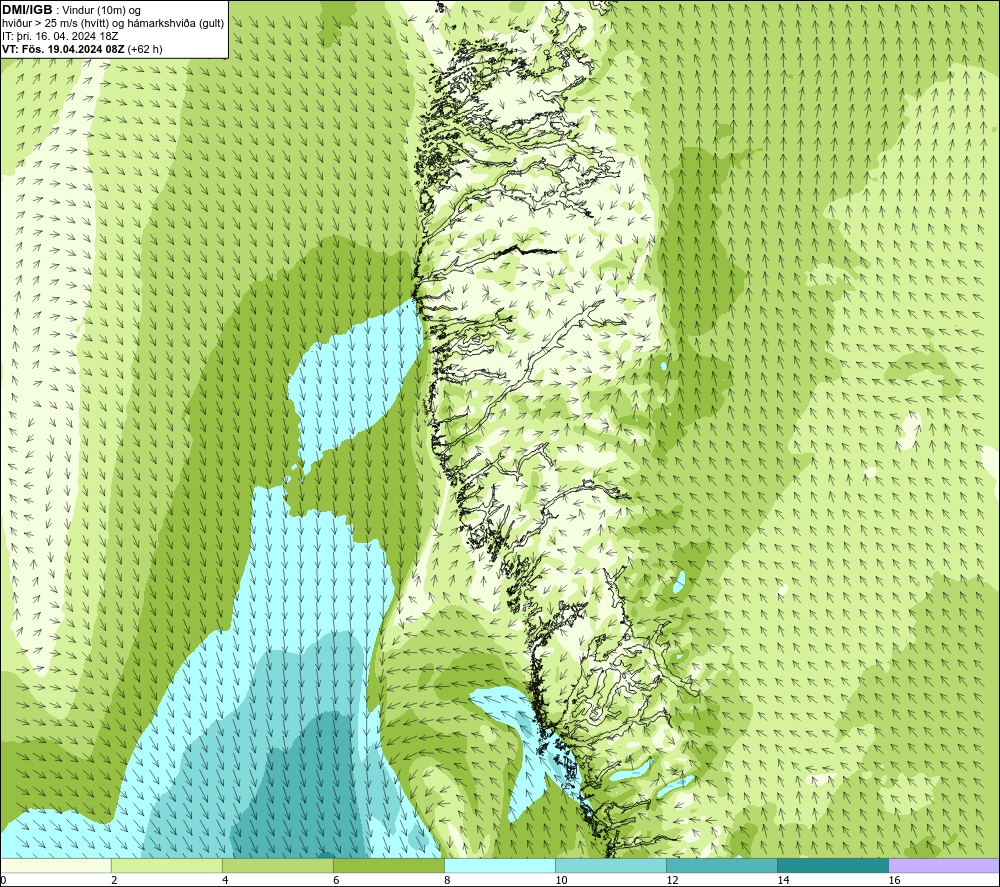Click the 6–8 m/s dark green legend swatch
Image resolution: width=1000 pixels, height=887 pixels.
click(x=388, y=865)
